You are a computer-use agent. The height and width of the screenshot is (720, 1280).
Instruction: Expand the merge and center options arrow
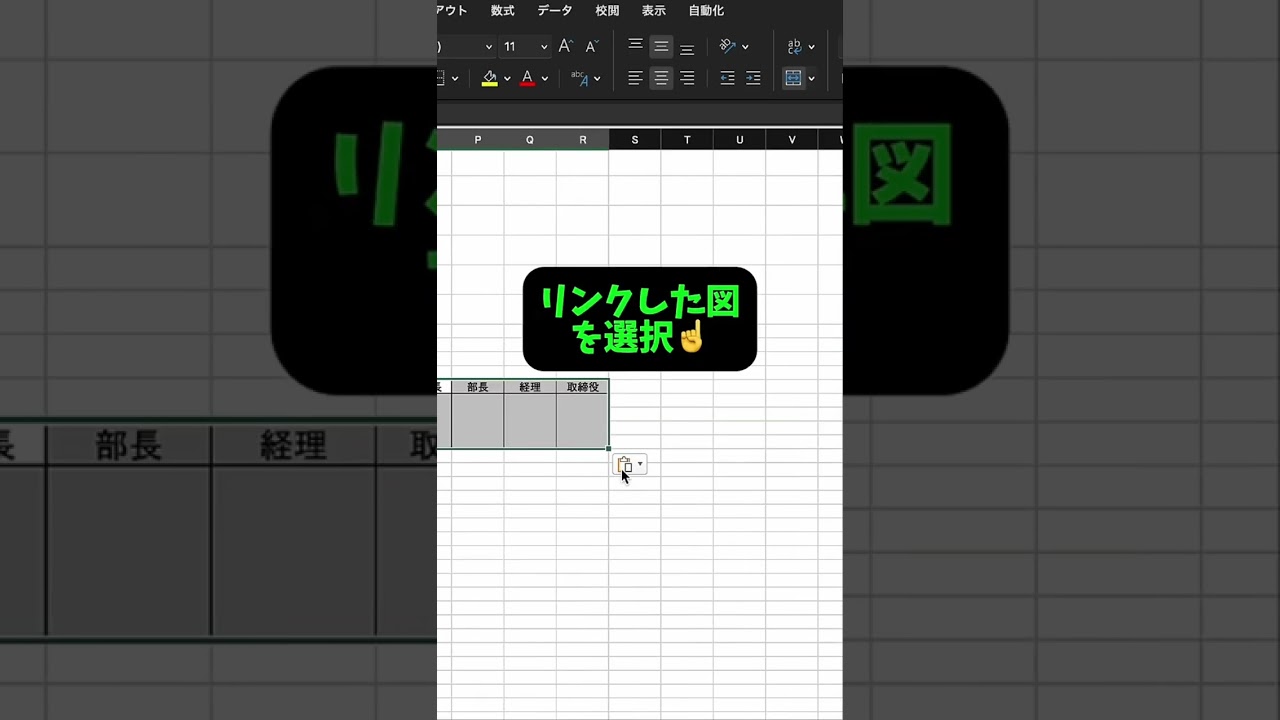coord(811,79)
